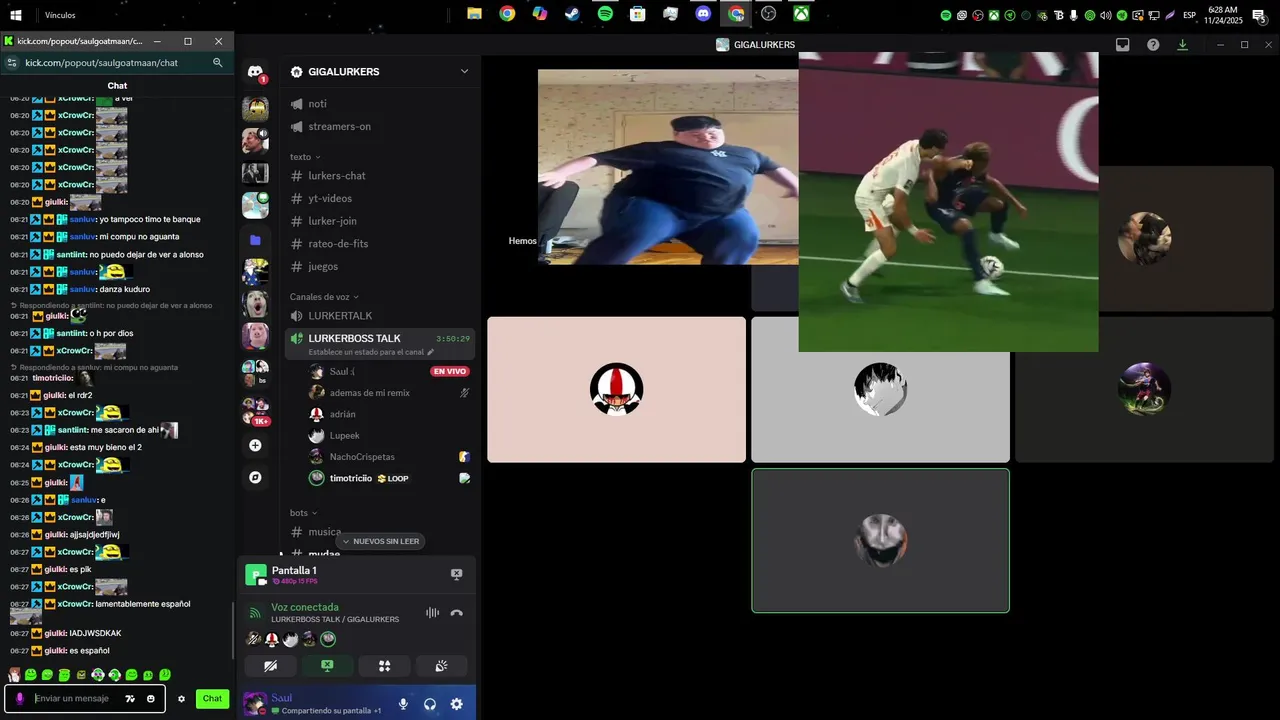Open voice connection signal details icon
The width and height of the screenshot is (1280, 720).
(255, 613)
